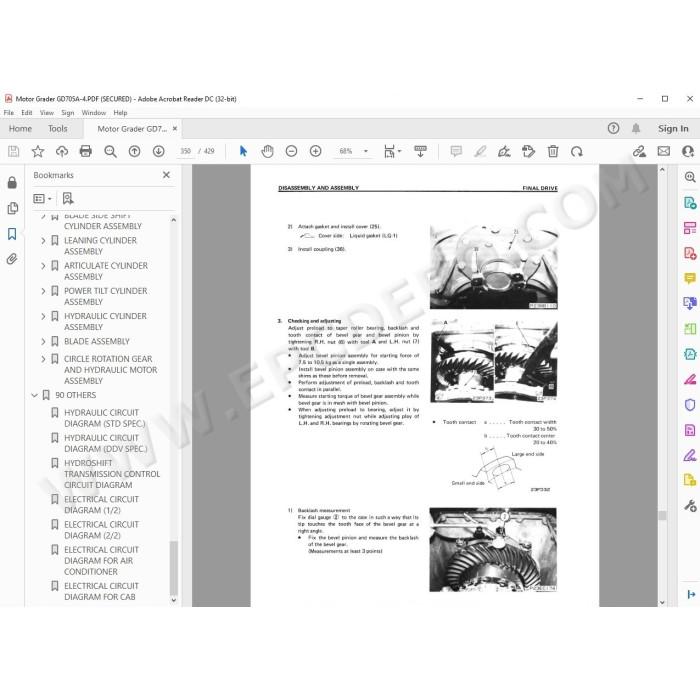The height and width of the screenshot is (700, 700).
Task: Open Comment tool in right pane
Action: [690, 279]
